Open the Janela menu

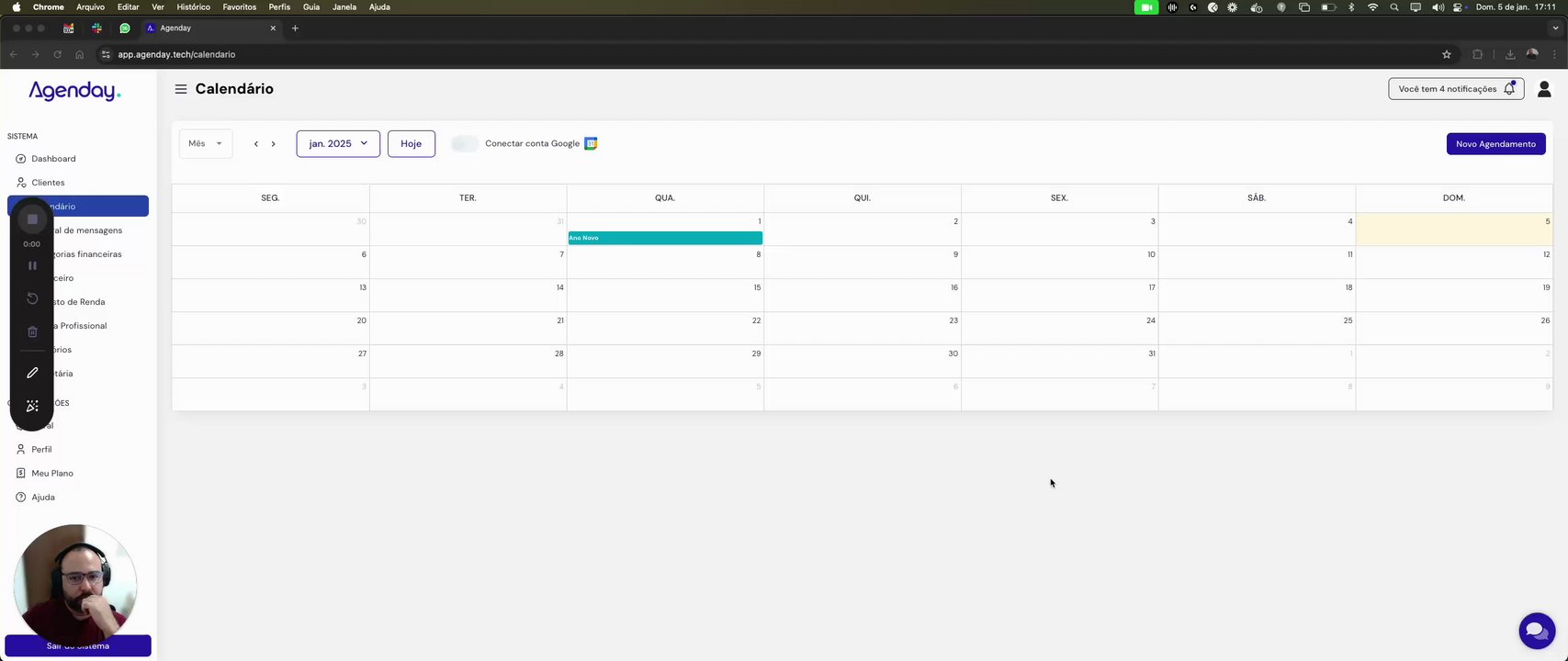(x=344, y=7)
